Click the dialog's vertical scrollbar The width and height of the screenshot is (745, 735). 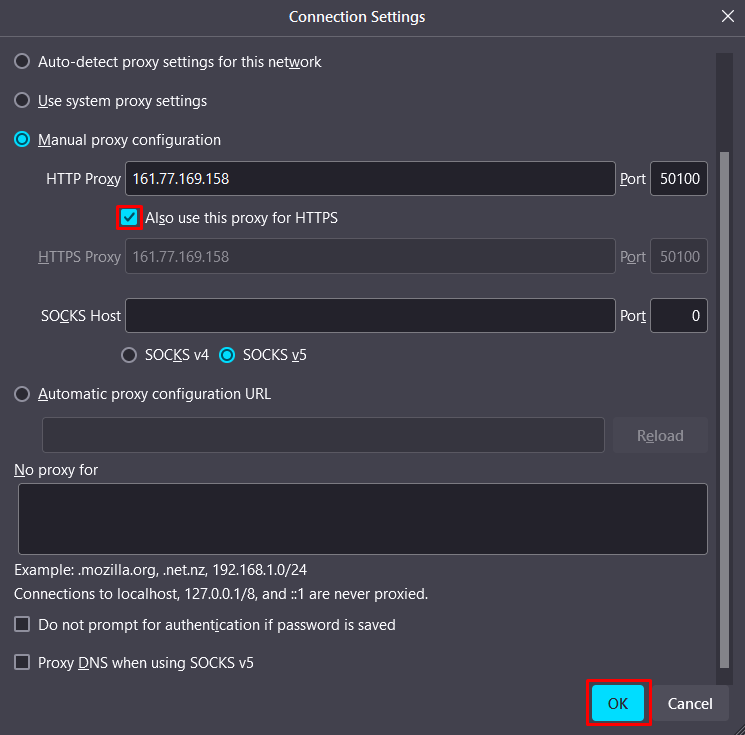[725, 400]
